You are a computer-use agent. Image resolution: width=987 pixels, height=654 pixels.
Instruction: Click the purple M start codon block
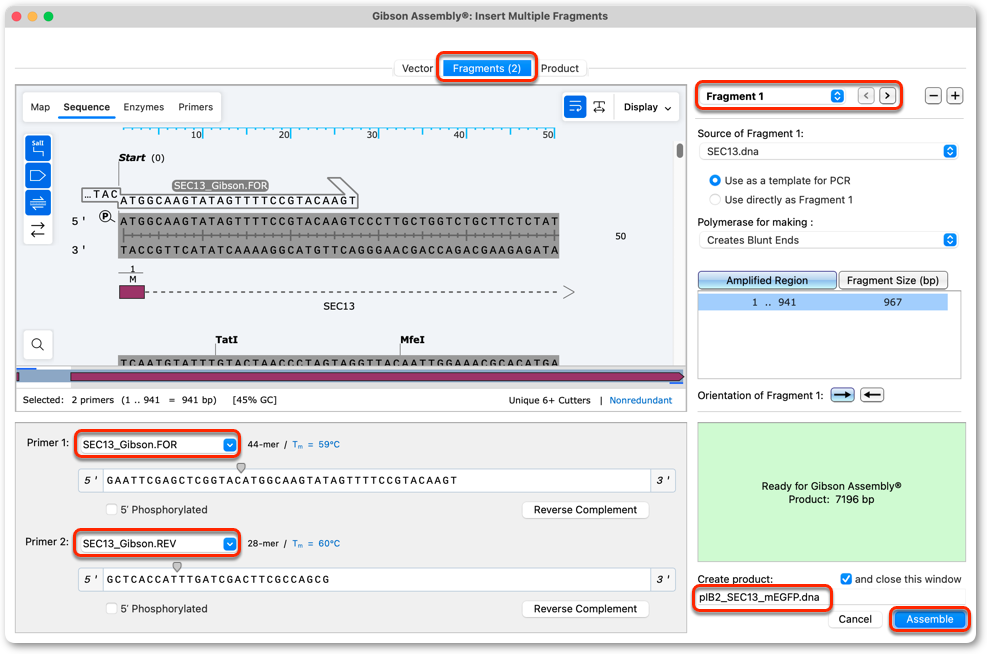coord(132,292)
